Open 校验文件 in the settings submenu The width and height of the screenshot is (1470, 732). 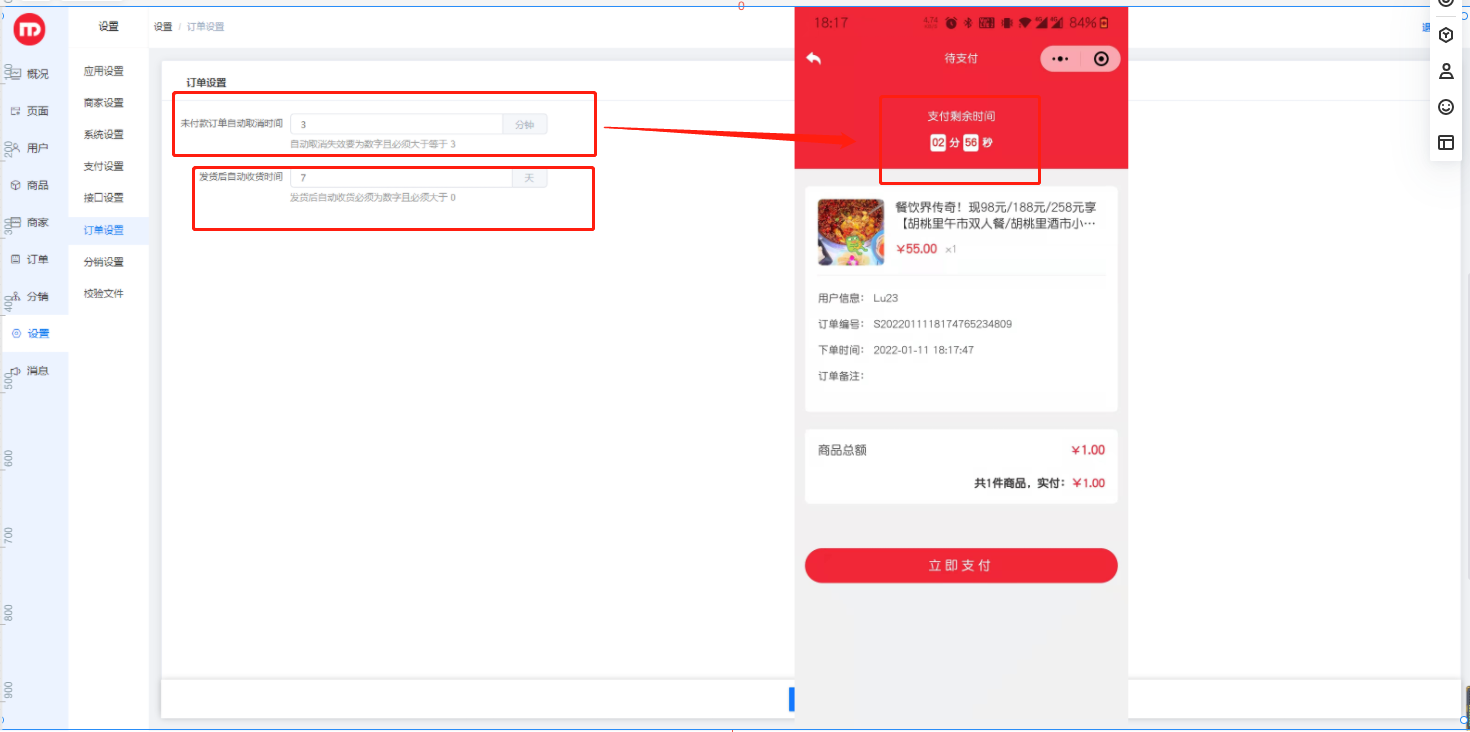(x=104, y=294)
